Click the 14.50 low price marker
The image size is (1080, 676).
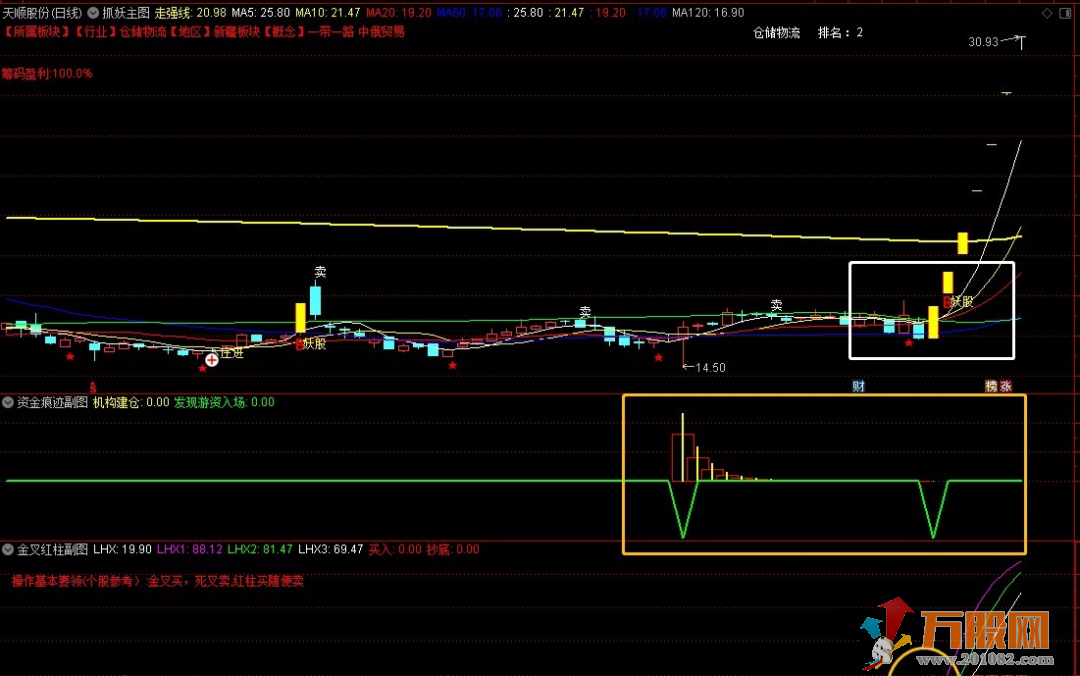(x=710, y=368)
